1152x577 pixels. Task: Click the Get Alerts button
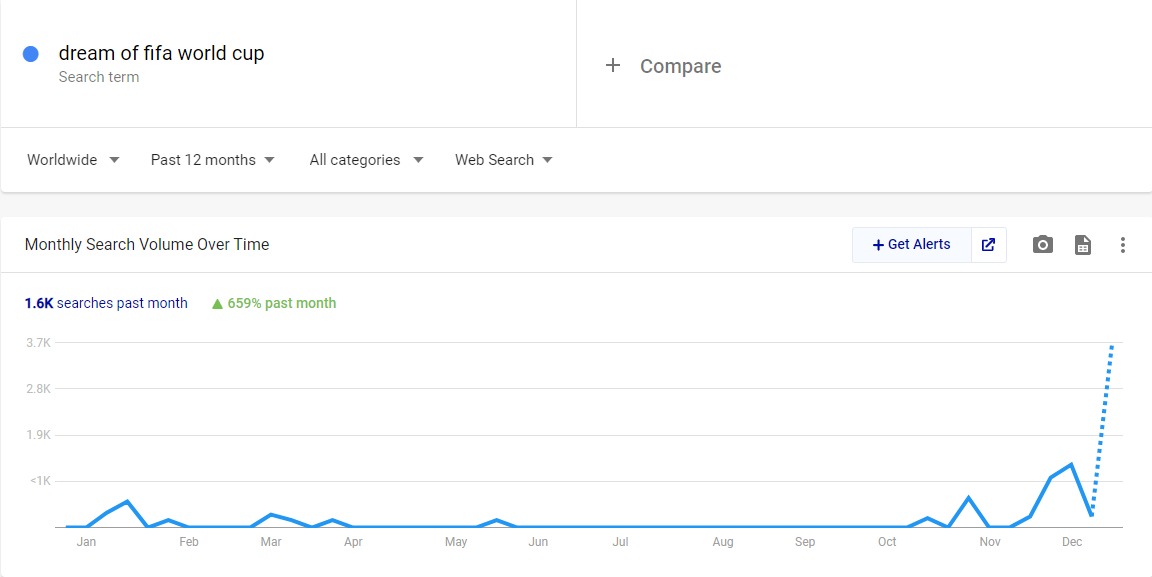point(912,245)
